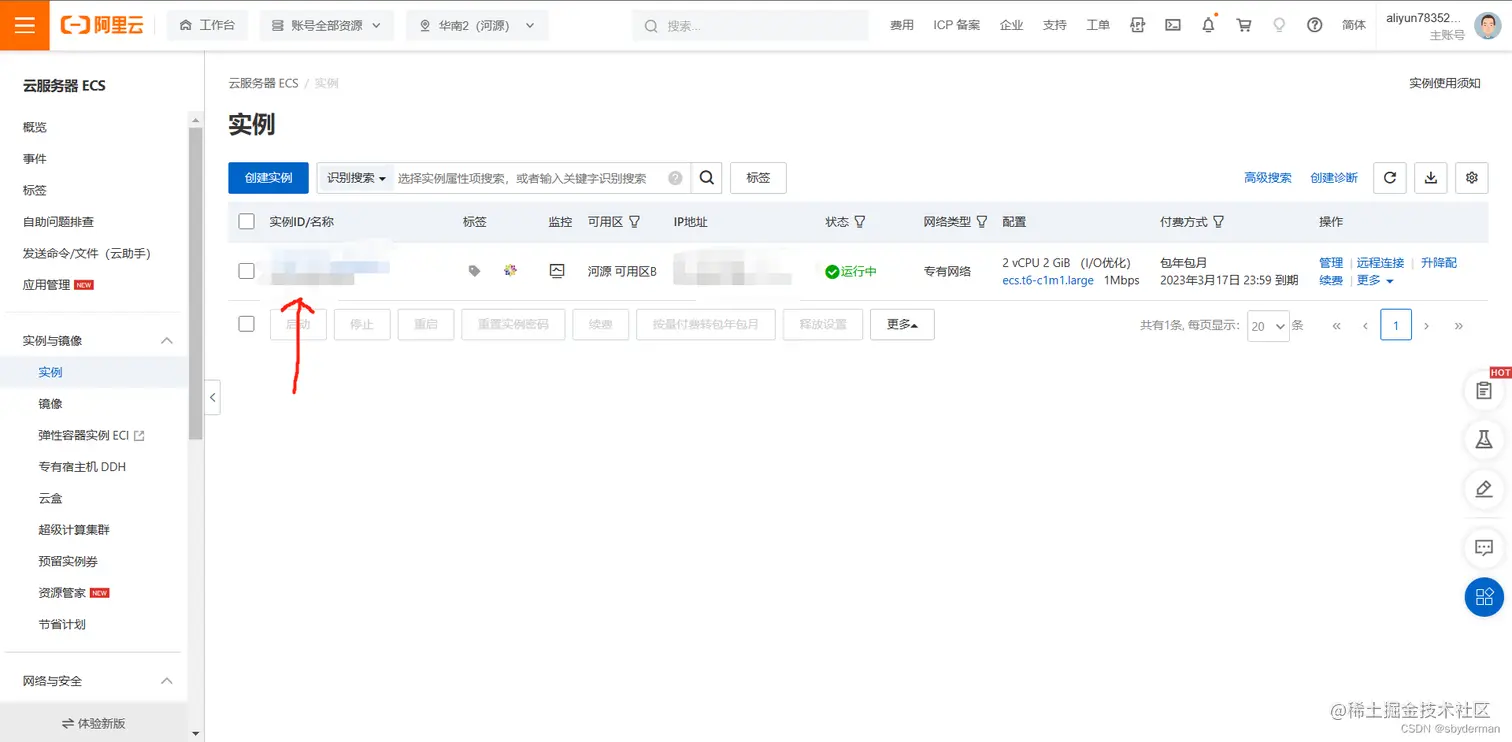
Task: Click 体验新版 at sidebar bottom
Action: tap(94, 723)
